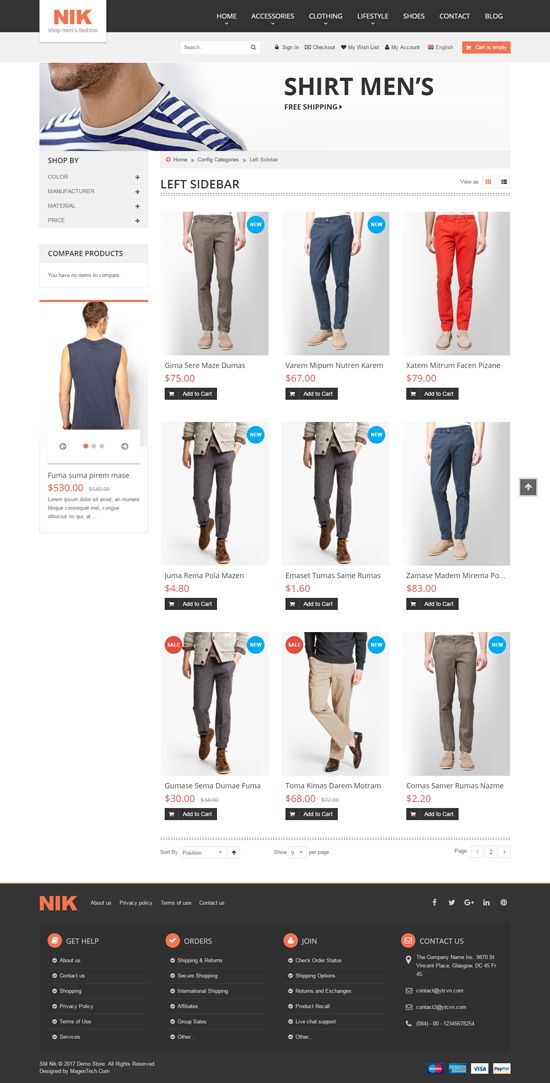The height and width of the screenshot is (1083, 550).
Task: Select first carousel dot under tank top
Action: point(86,446)
